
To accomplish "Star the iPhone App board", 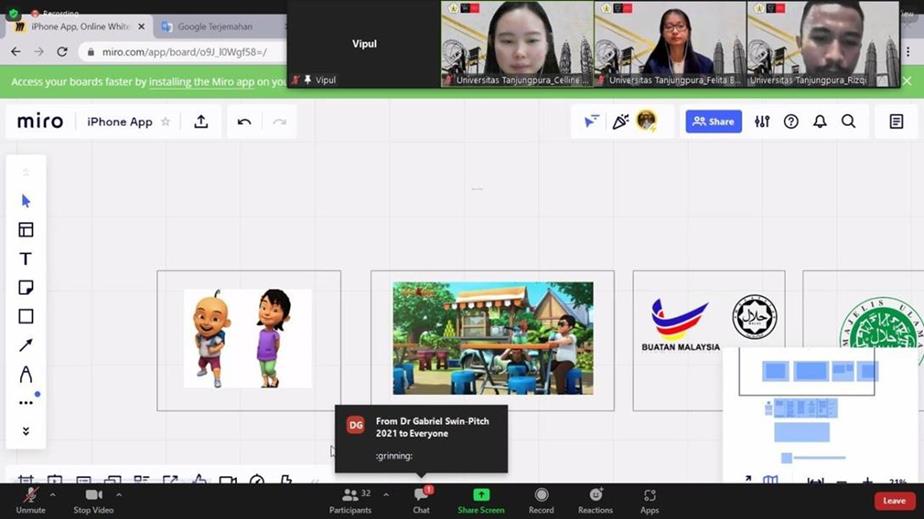I will 166,122.
